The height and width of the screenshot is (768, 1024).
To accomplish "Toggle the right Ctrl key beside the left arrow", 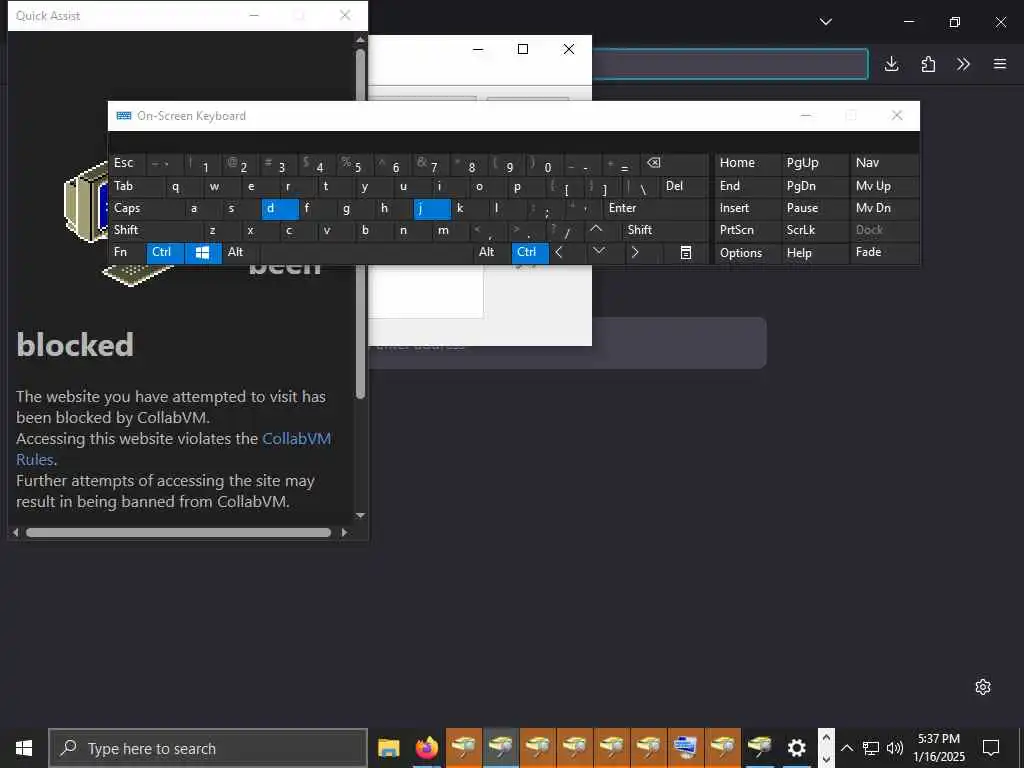I will tap(530, 252).
